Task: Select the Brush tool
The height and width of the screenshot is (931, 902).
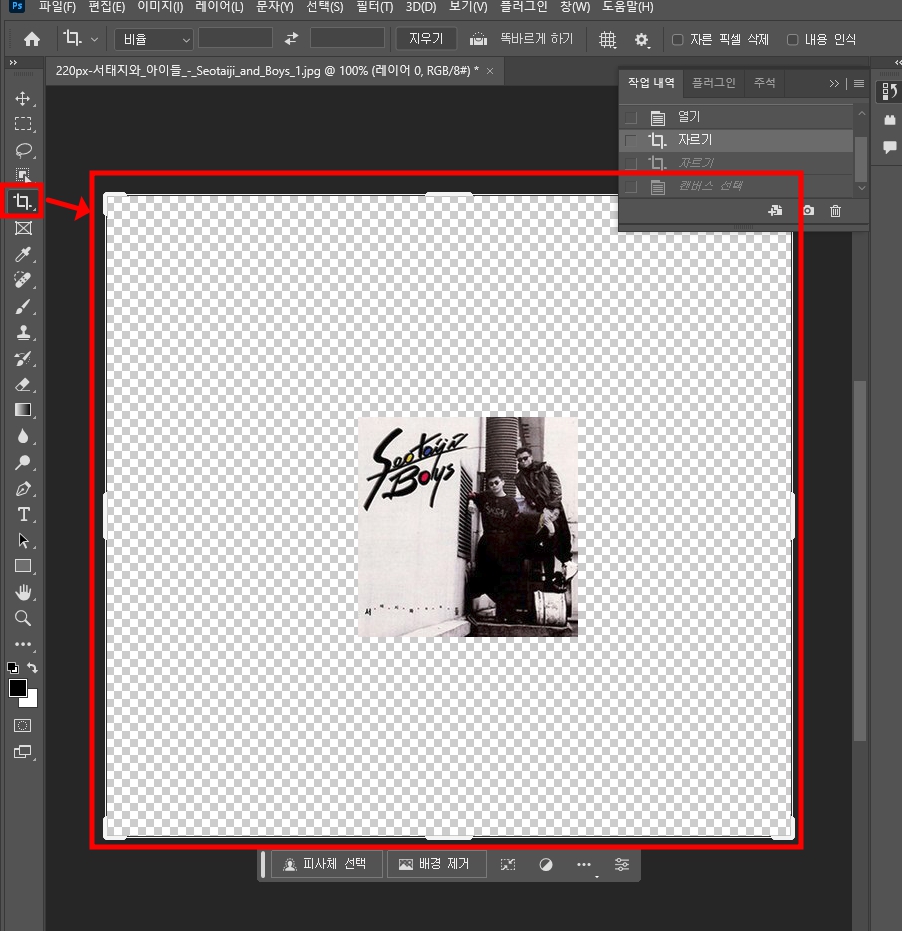Action: click(x=23, y=306)
